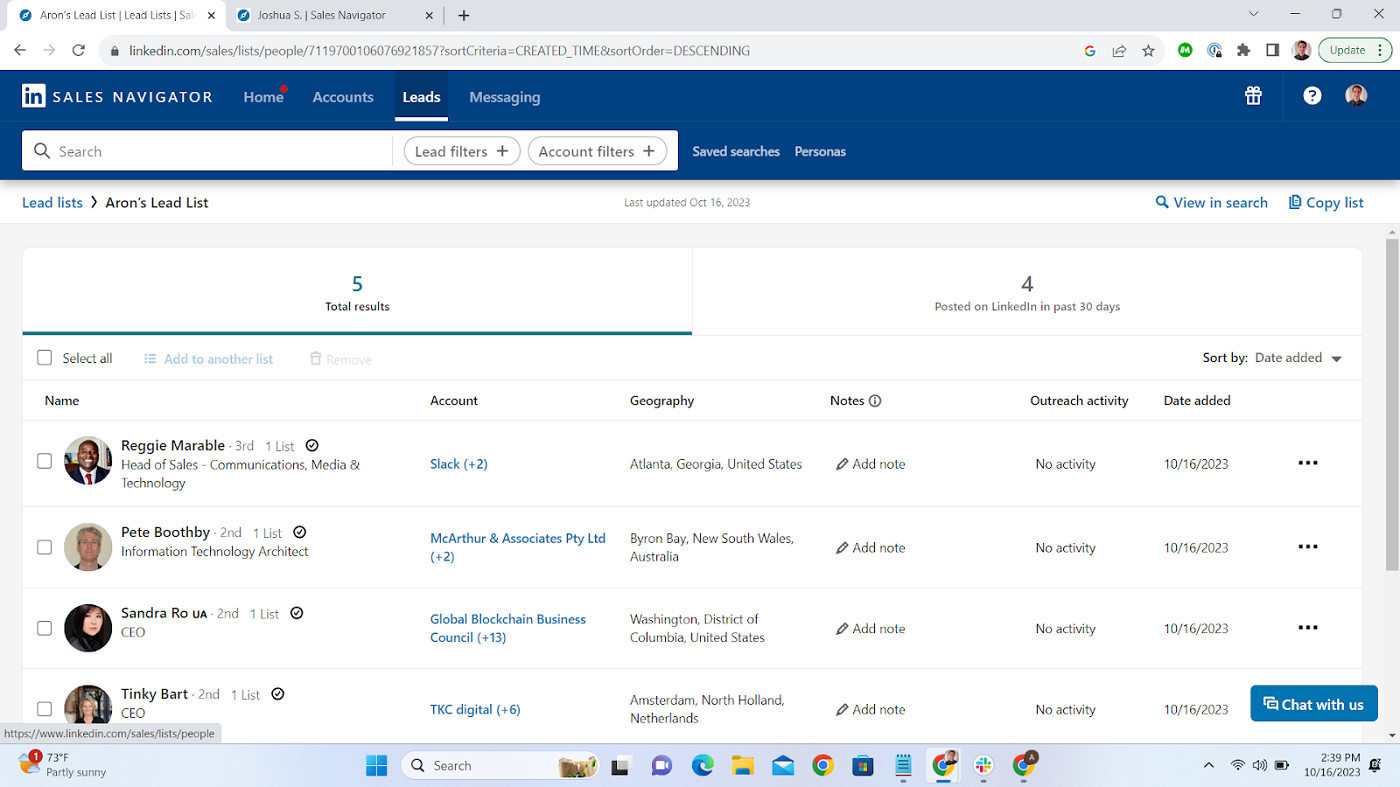Switch to the Accounts tab
The height and width of the screenshot is (787, 1400).
(343, 96)
